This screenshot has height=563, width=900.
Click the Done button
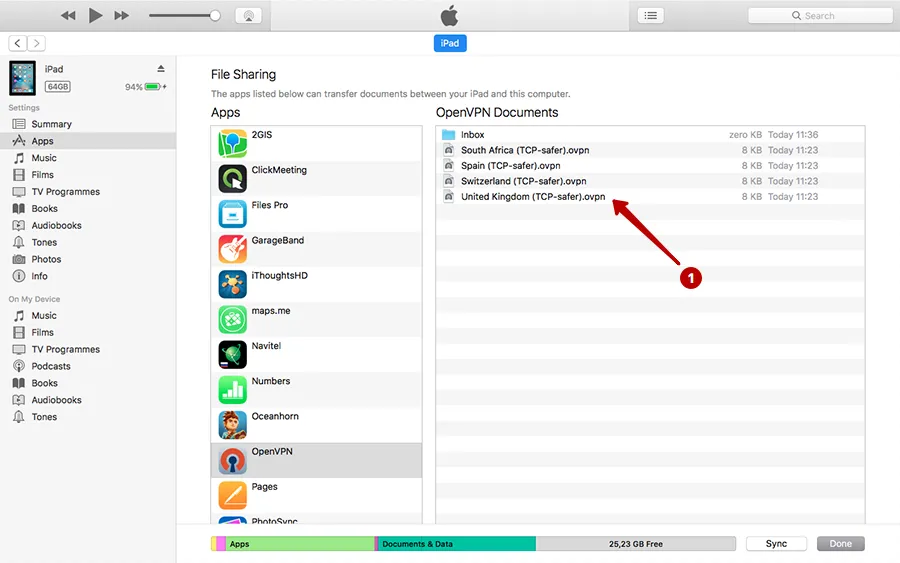[x=840, y=543]
